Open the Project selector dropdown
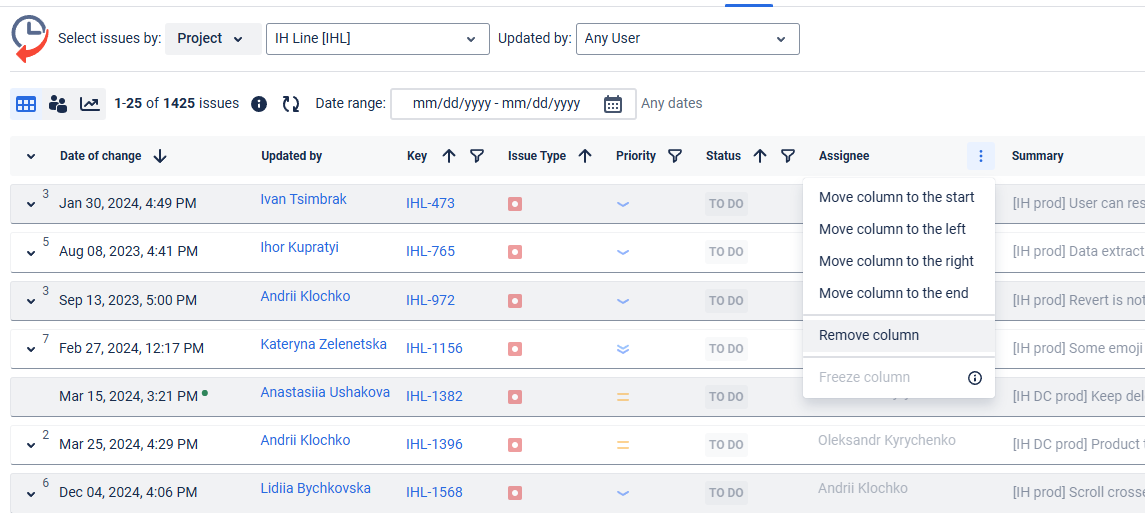1145x513 pixels. coord(212,39)
